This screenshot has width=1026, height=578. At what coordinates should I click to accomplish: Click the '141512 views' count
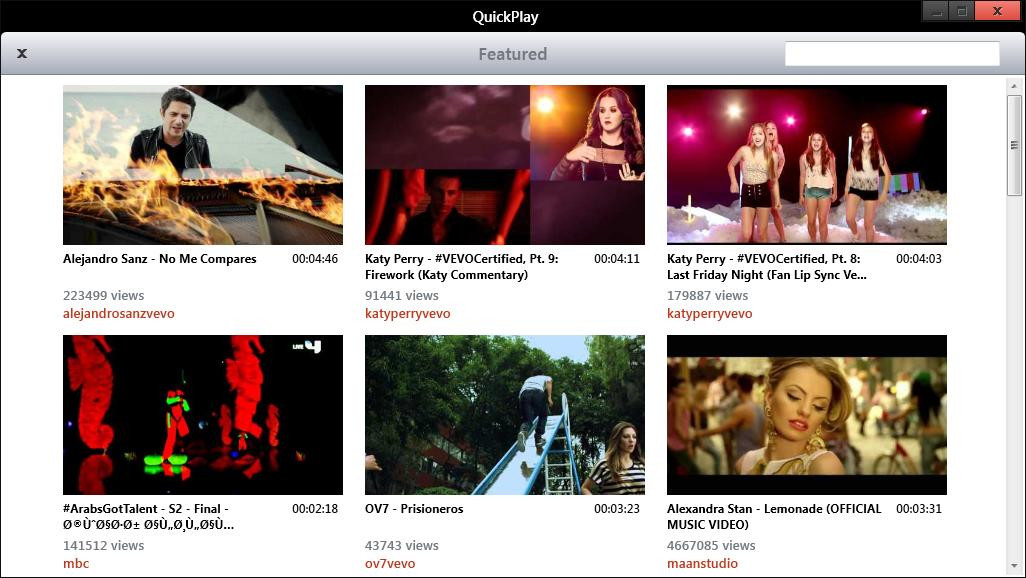103,546
